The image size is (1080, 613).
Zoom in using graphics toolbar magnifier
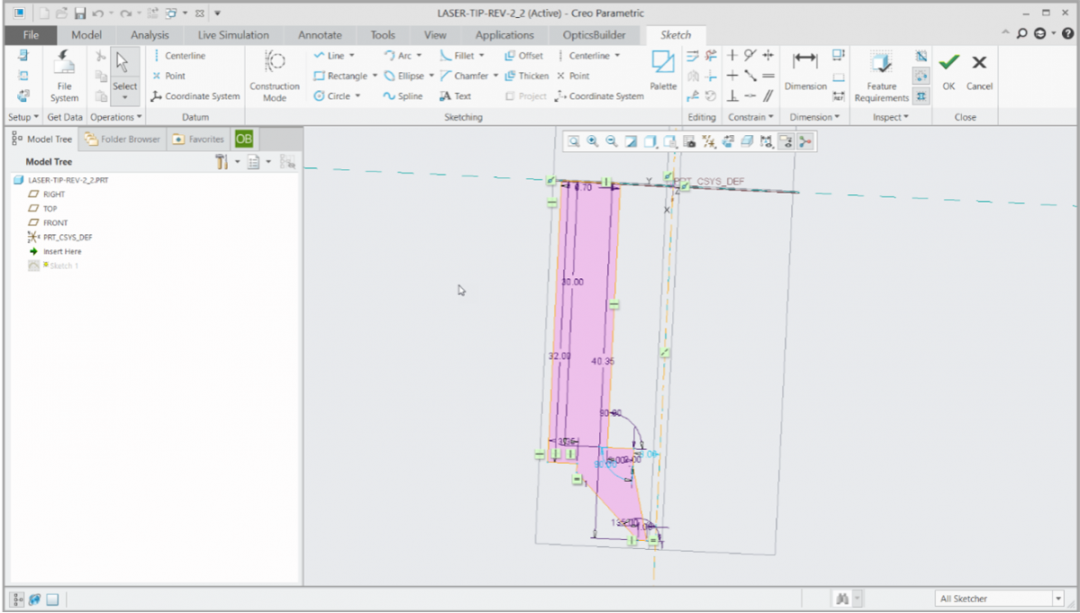pyautogui.click(x=593, y=142)
